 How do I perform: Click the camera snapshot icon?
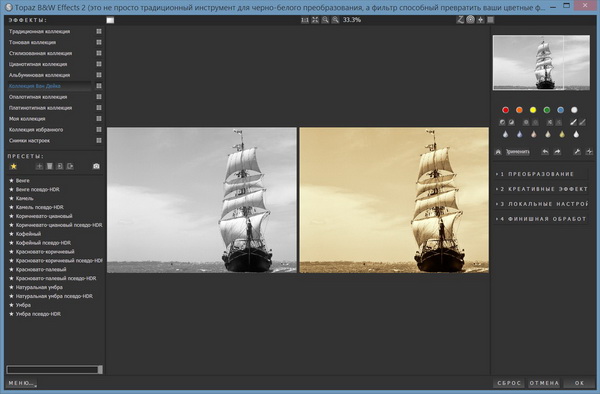[x=96, y=166]
